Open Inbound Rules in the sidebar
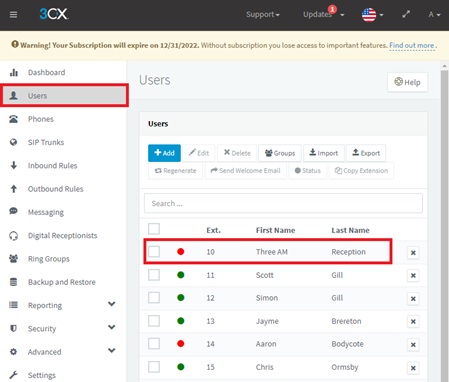This screenshot has width=449, height=382. click(63, 166)
